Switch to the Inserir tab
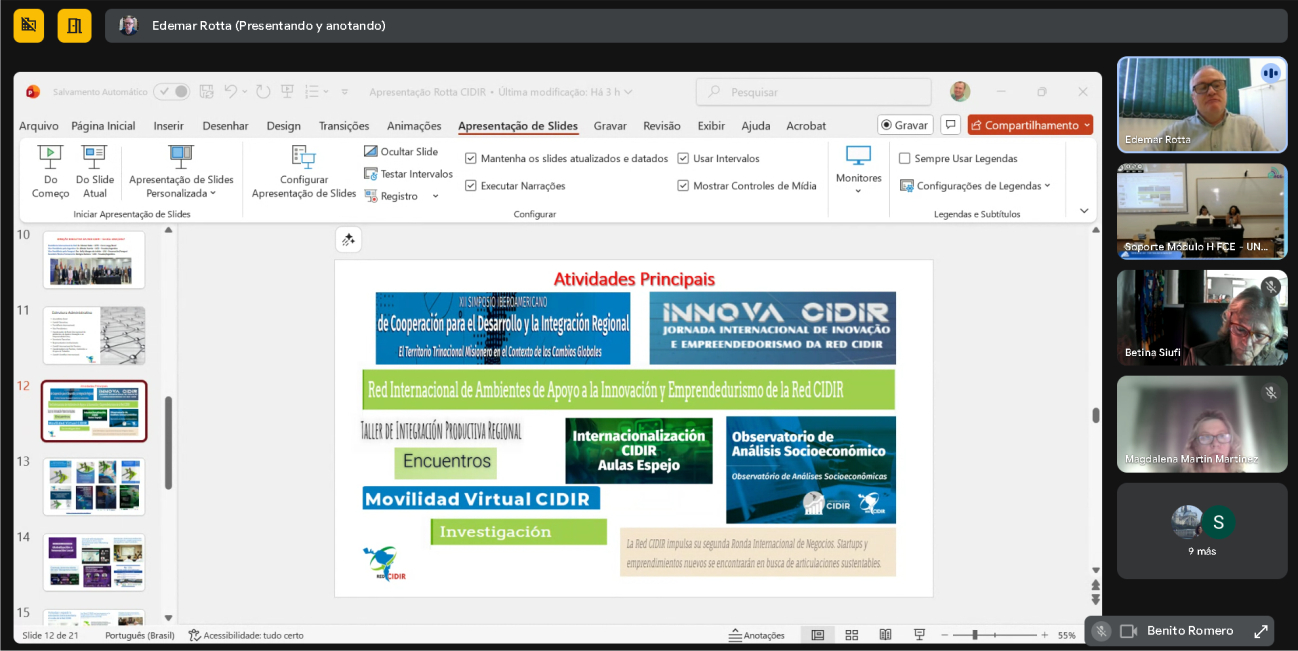The image size is (1298, 651). pos(168,126)
